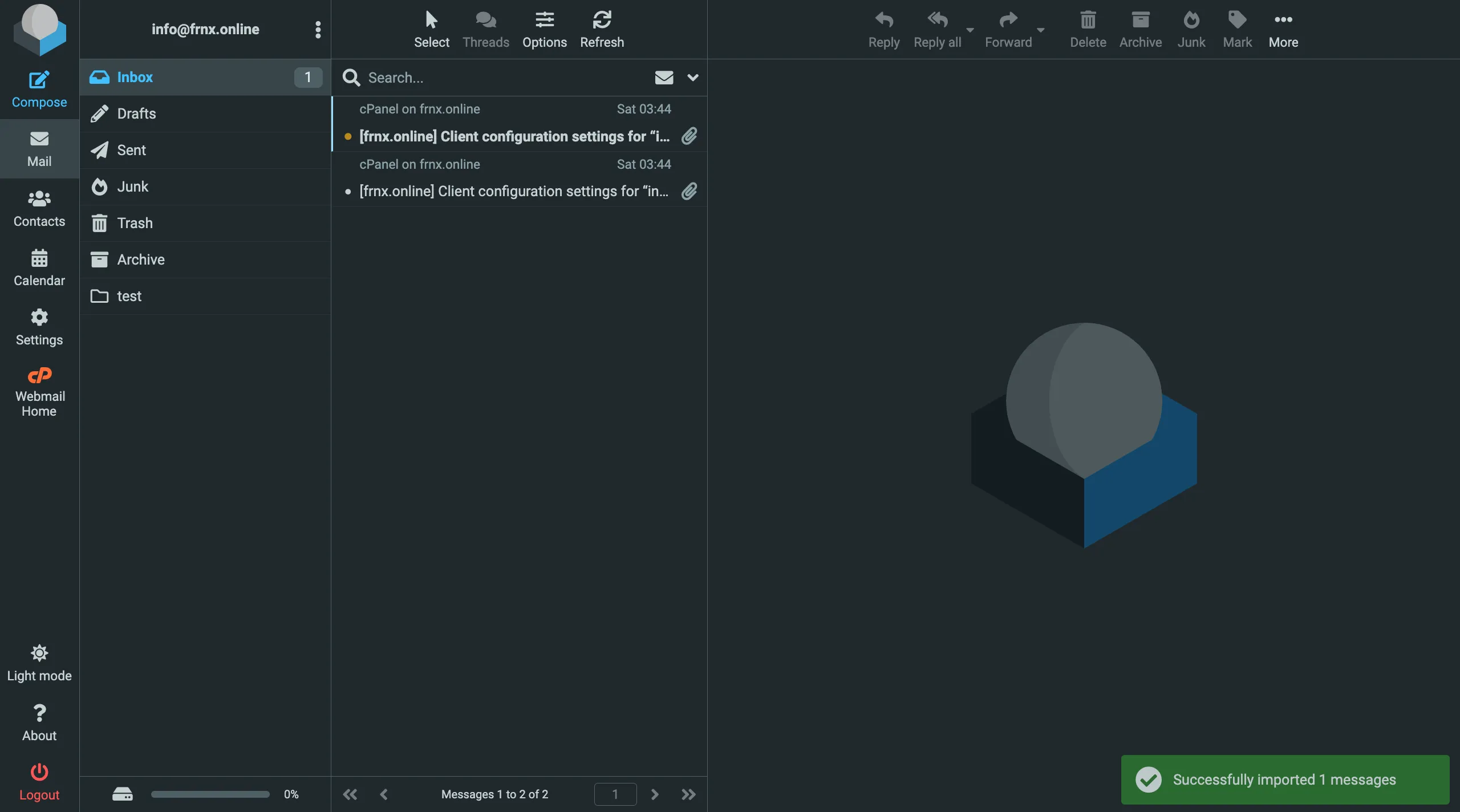
Task: Expand the Forward options arrow
Action: [x=1041, y=30]
